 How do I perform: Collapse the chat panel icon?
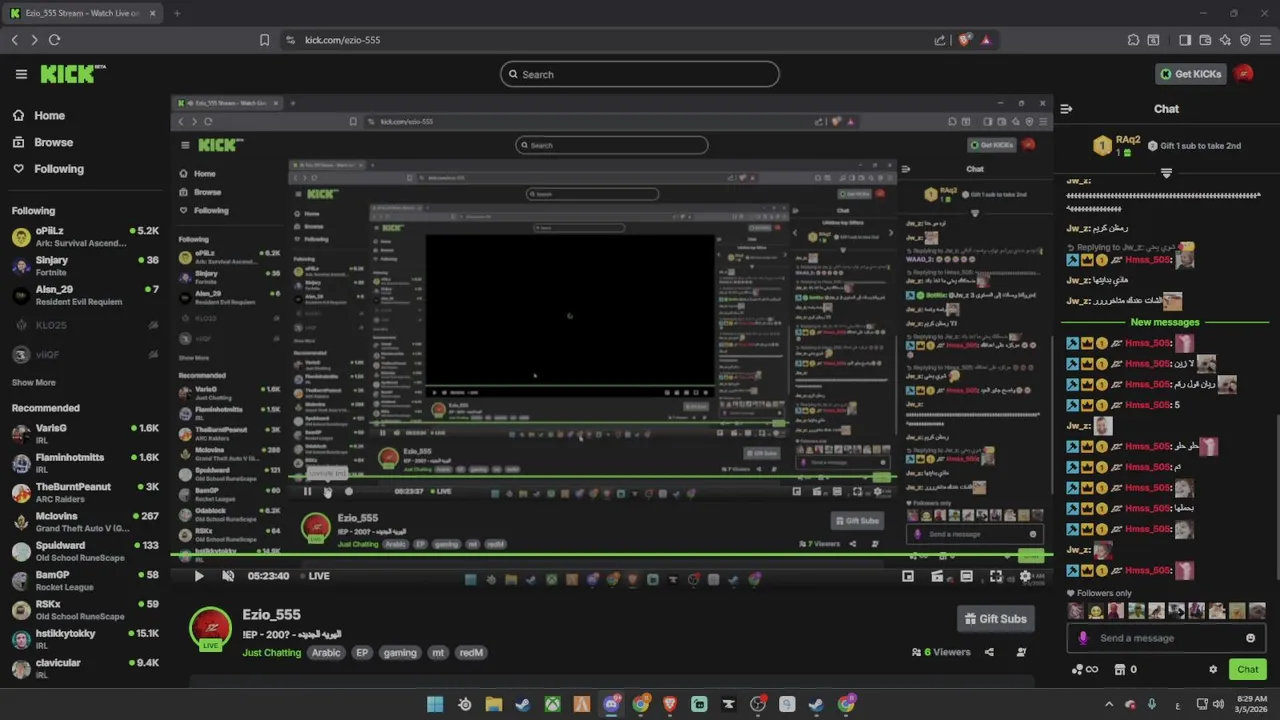(x=1066, y=109)
